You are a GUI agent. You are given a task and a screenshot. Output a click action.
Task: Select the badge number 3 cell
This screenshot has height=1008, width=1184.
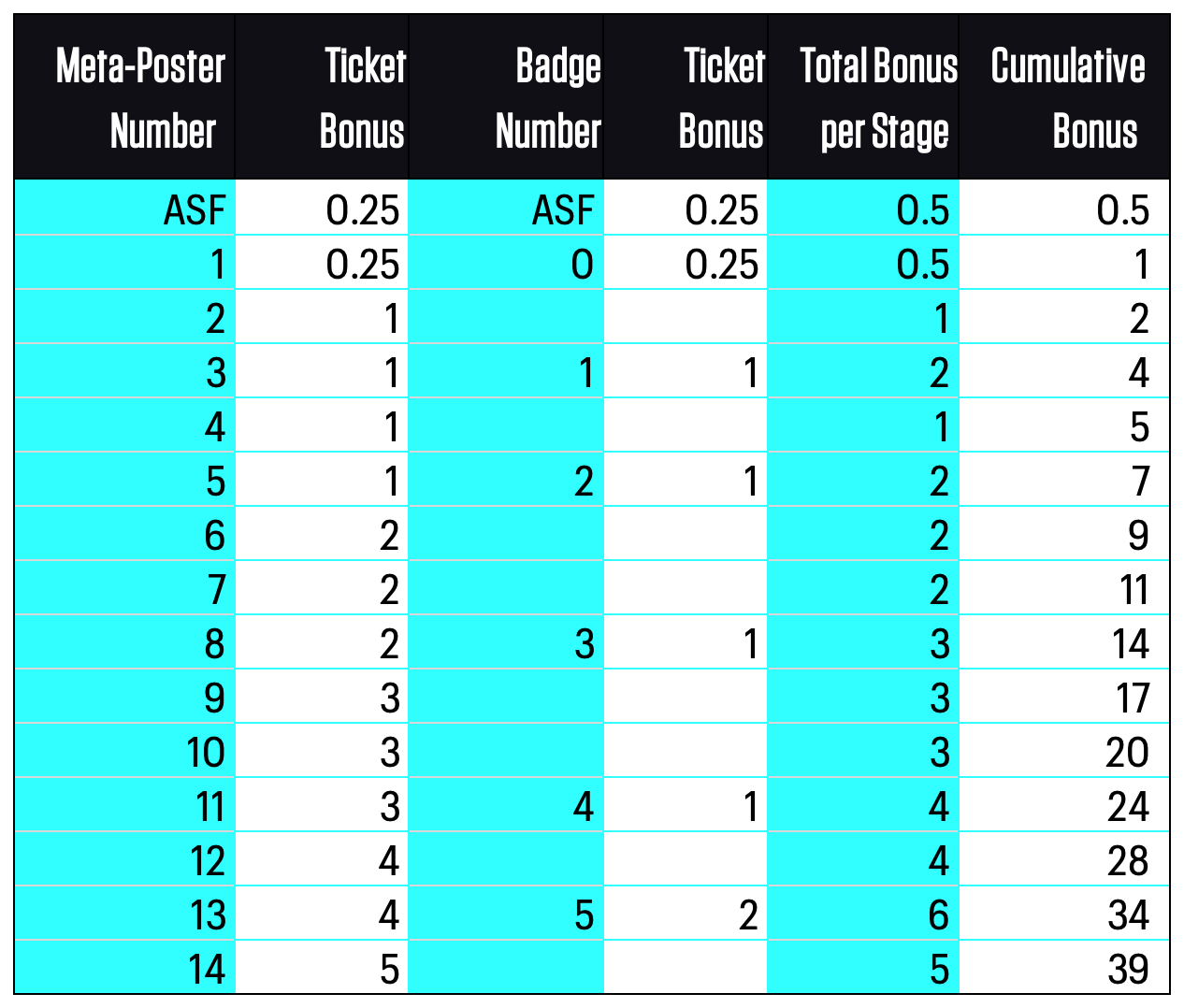click(507, 642)
